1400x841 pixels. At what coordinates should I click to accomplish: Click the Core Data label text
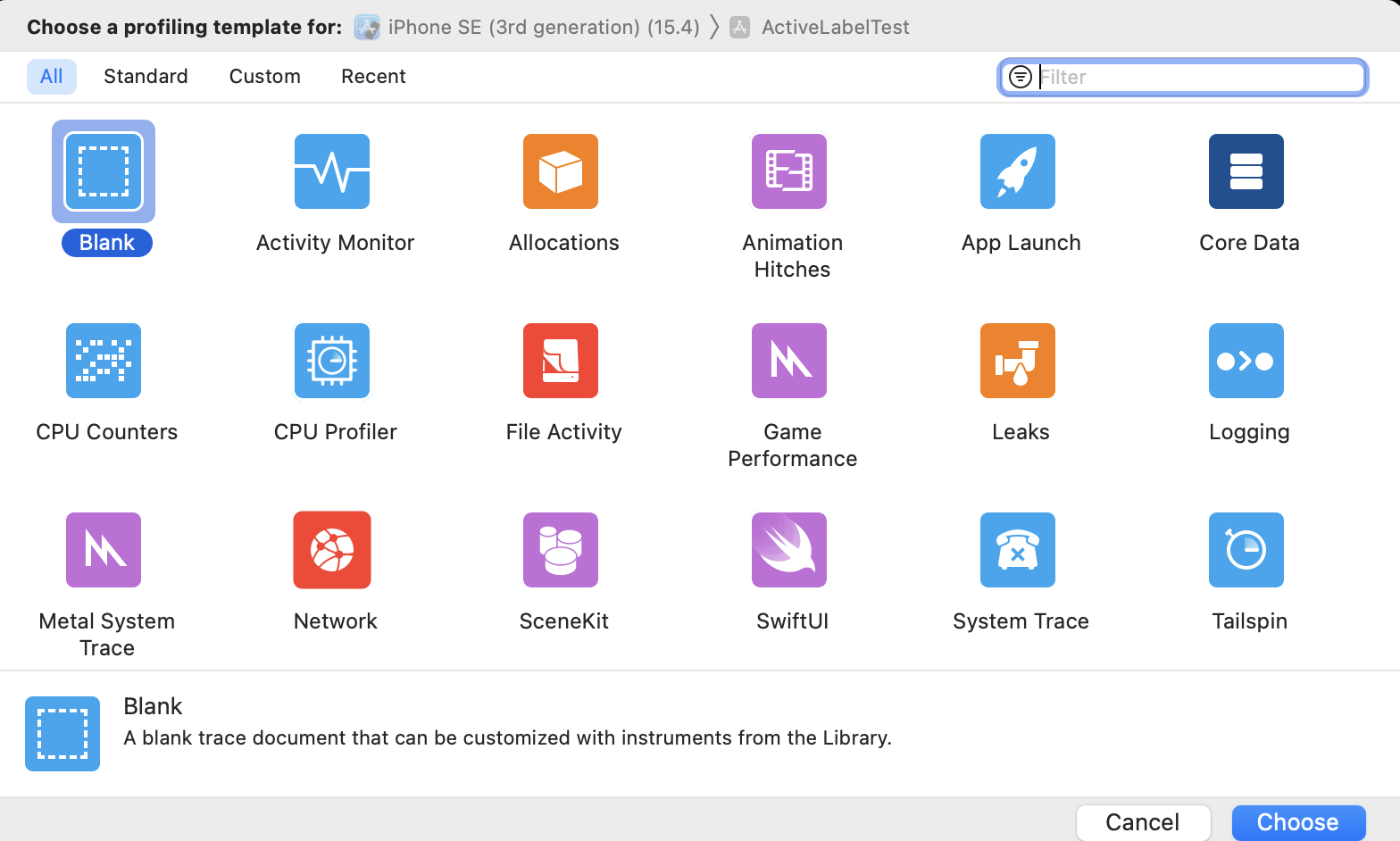pyautogui.click(x=1250, y=243)
